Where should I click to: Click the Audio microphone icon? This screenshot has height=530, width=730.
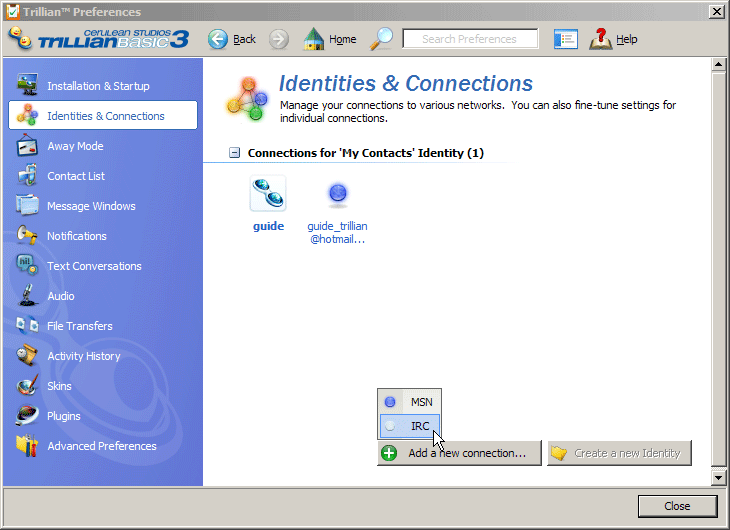(x=28, y=295)
